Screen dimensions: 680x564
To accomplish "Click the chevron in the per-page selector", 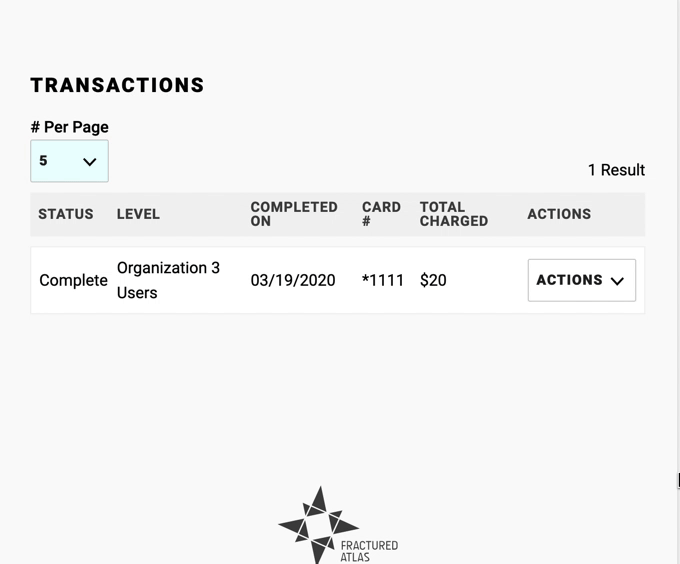I will [x=90, y=162].
